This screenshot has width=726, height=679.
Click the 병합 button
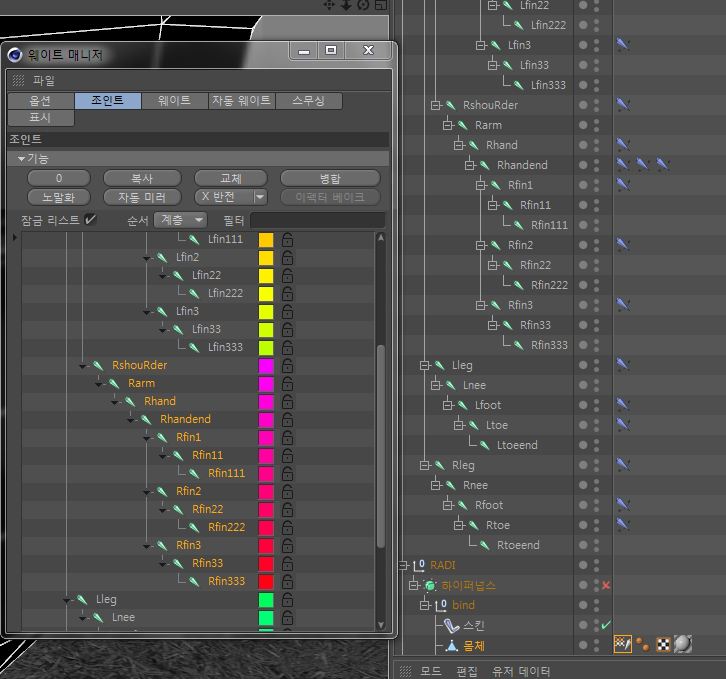tap(330, 178)
